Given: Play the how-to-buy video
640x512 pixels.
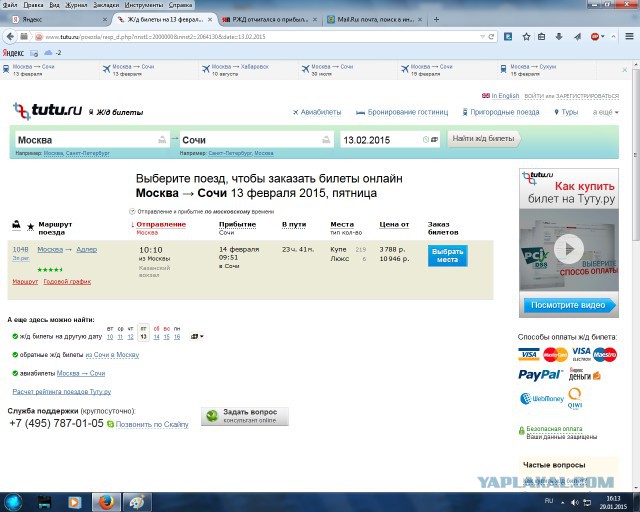Looking at the screenshot, I should [x=569, y=249].
